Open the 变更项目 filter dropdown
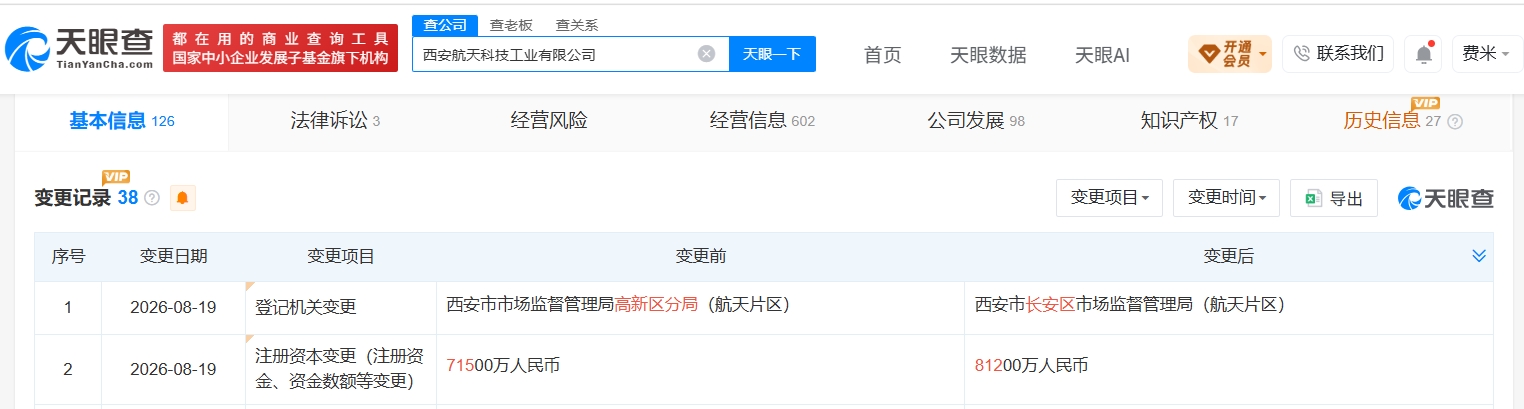Viewport: 1524px width, 409px height. tap(1109, 198)
